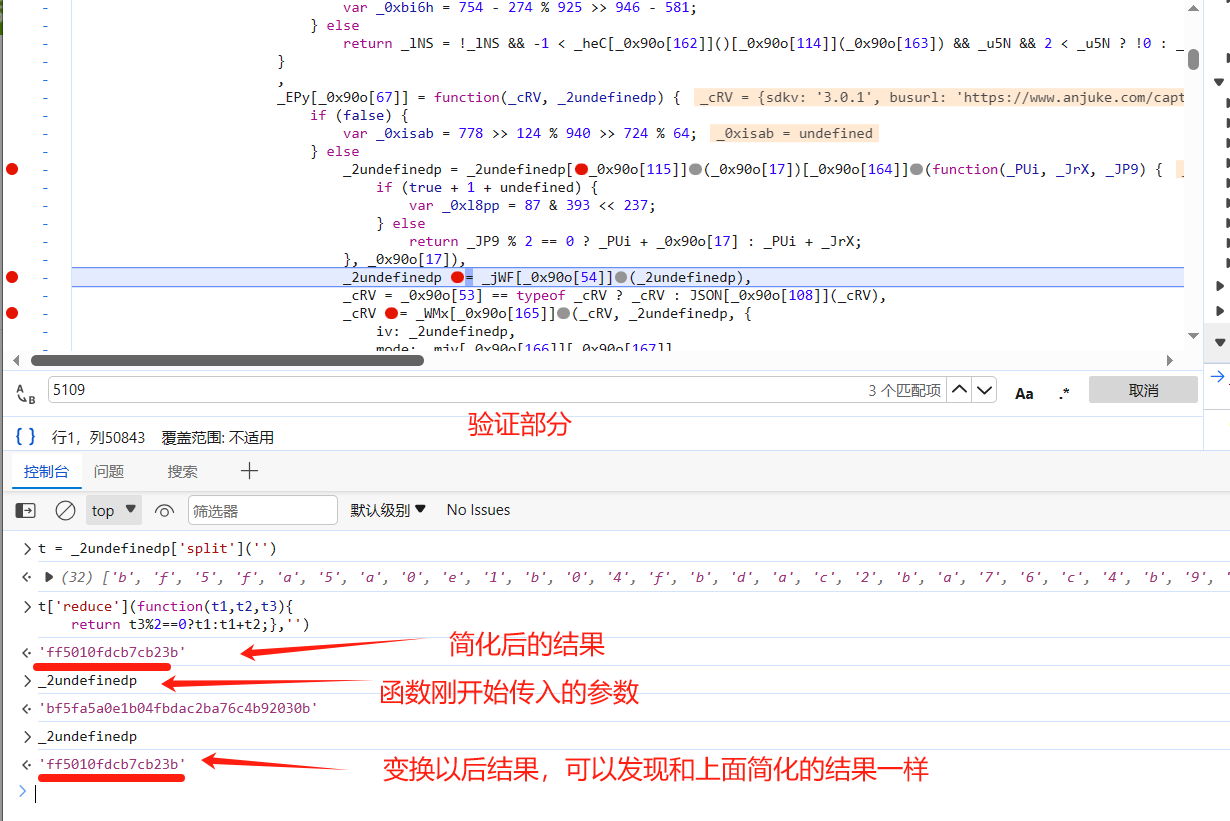
Task: Click the horizontal scrollbar thumb of code editor
Action: (227, 360)
